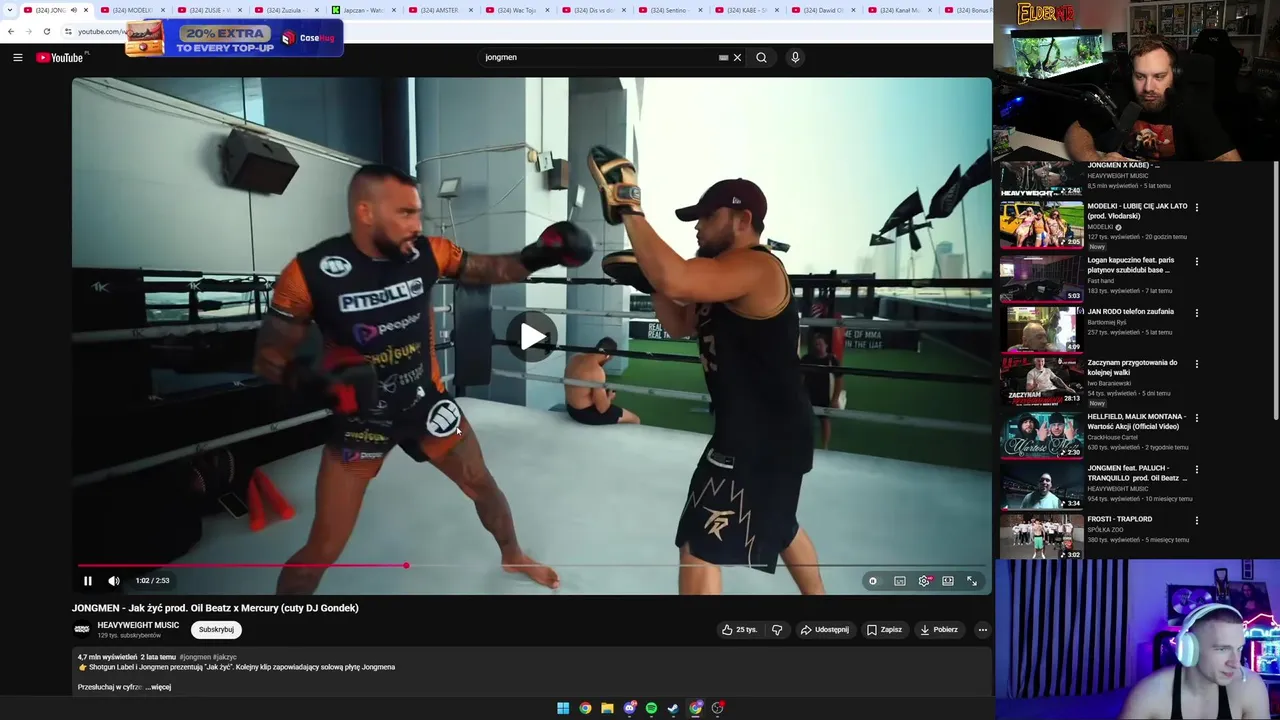Image resolution: width=1280 pixels, height=720 pixels.
Task: Click the #jongmen hashtag
Action: (x=195, y=657)
